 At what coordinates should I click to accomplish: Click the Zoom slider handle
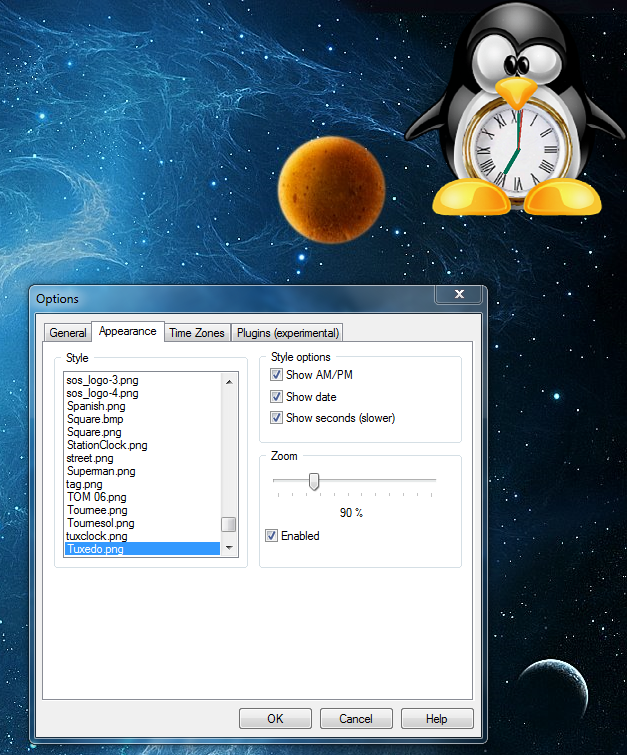pyautogui.click(x=314, y=481)
